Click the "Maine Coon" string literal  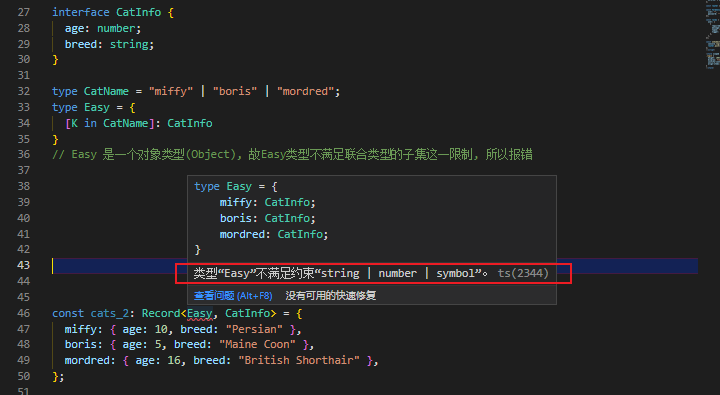point(258,344)
